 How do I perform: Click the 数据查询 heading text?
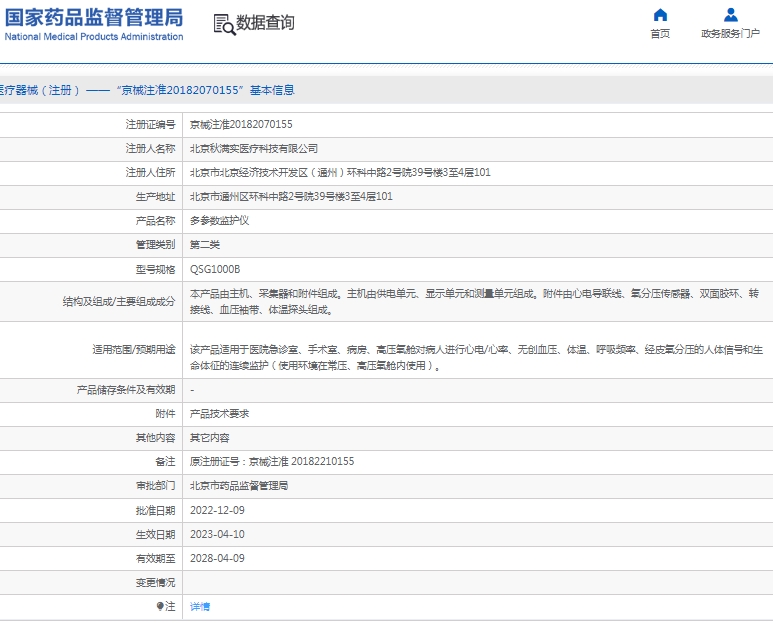pyautogui.click(x=265, y=23)
